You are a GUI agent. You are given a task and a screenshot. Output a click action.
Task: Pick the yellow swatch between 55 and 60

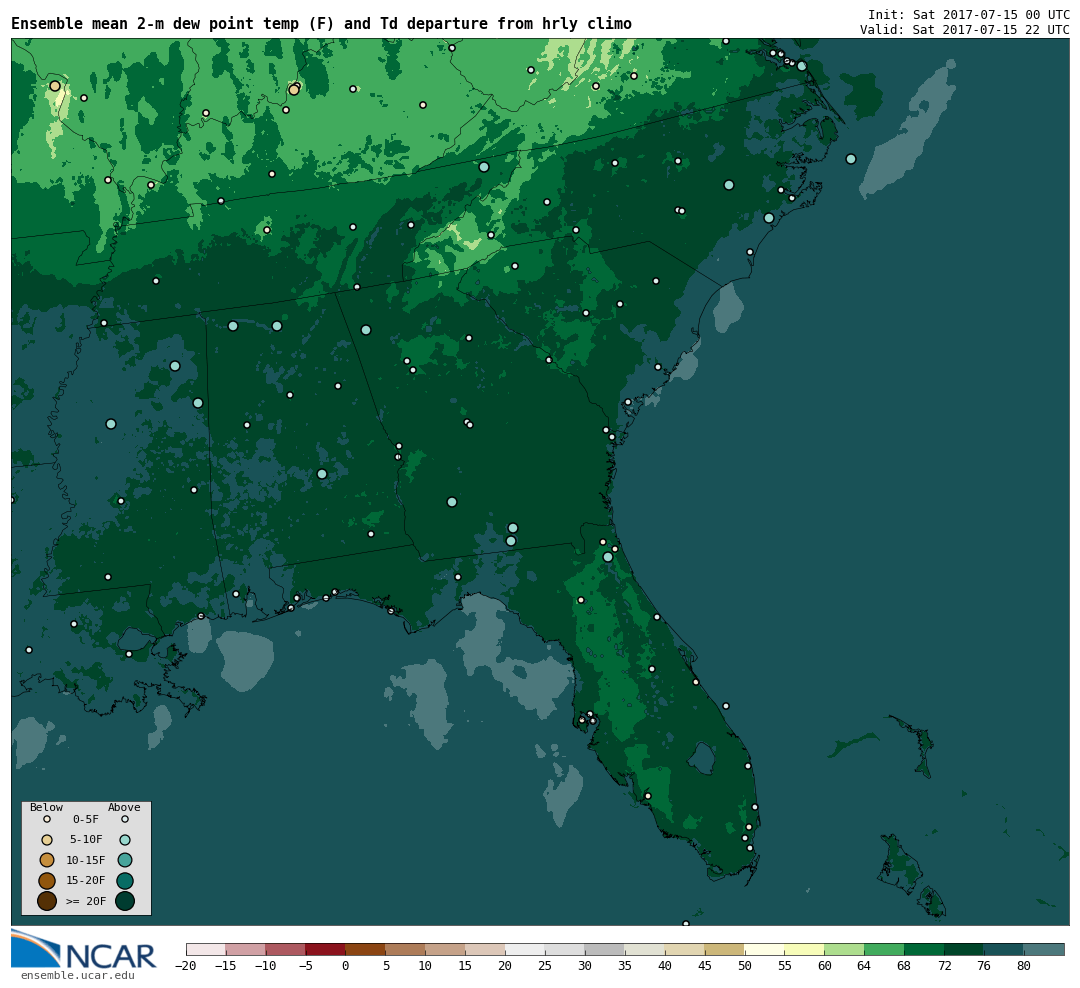tap(805, 949)
